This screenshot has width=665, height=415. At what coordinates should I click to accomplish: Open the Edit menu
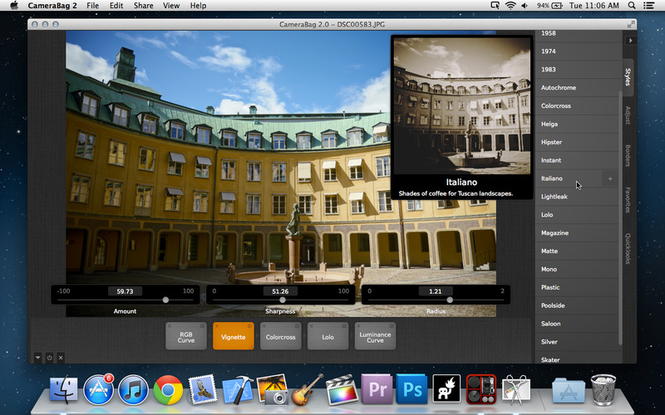click(x=116, y=6)
